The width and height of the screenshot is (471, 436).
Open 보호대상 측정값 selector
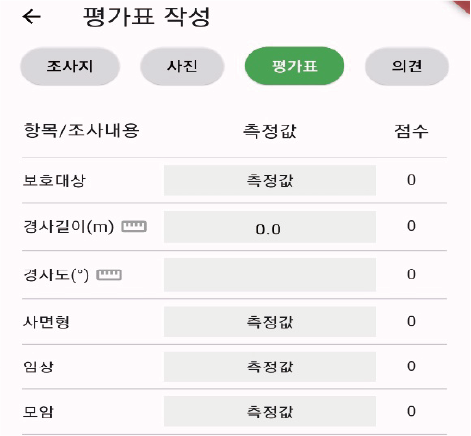[270, 180]
